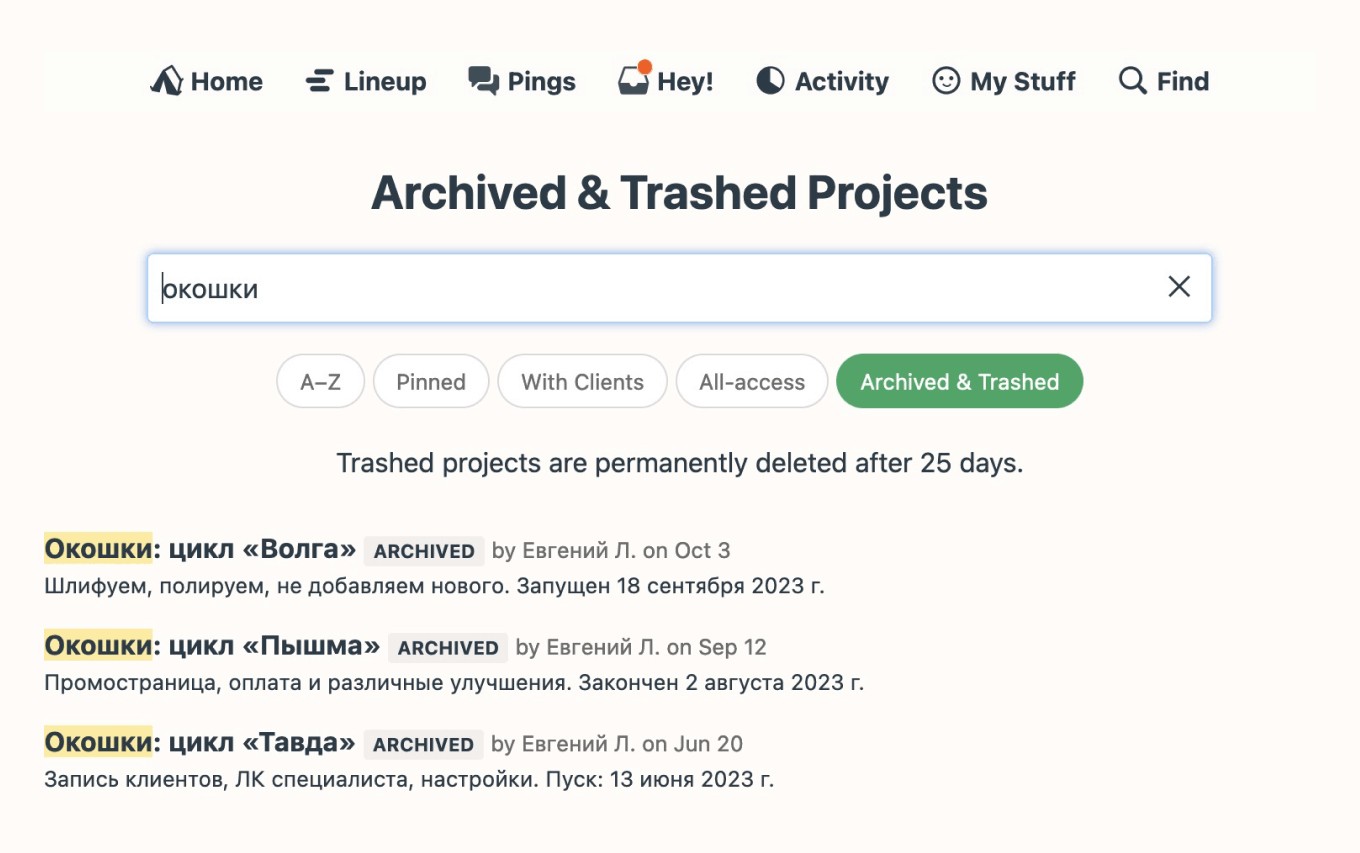This screenshot has height=853, width=1360.
Task: Select the All-access projects filter
Action: (751, 381)
